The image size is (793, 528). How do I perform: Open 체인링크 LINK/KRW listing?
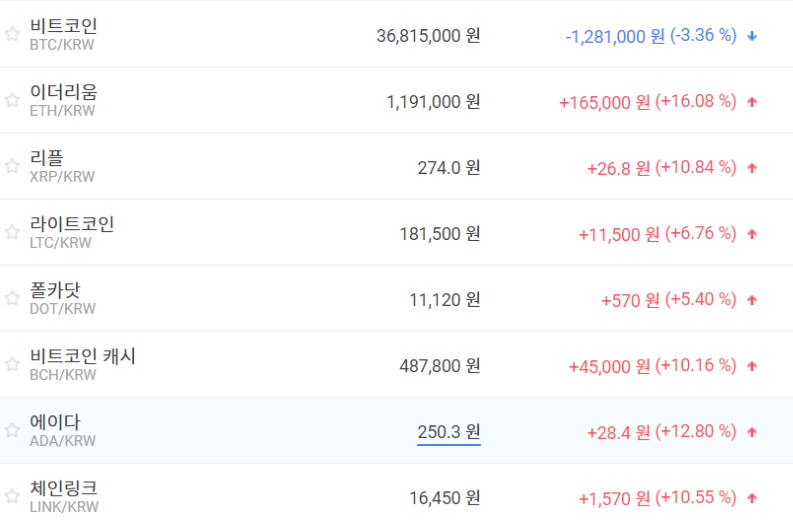pos(64,488)
